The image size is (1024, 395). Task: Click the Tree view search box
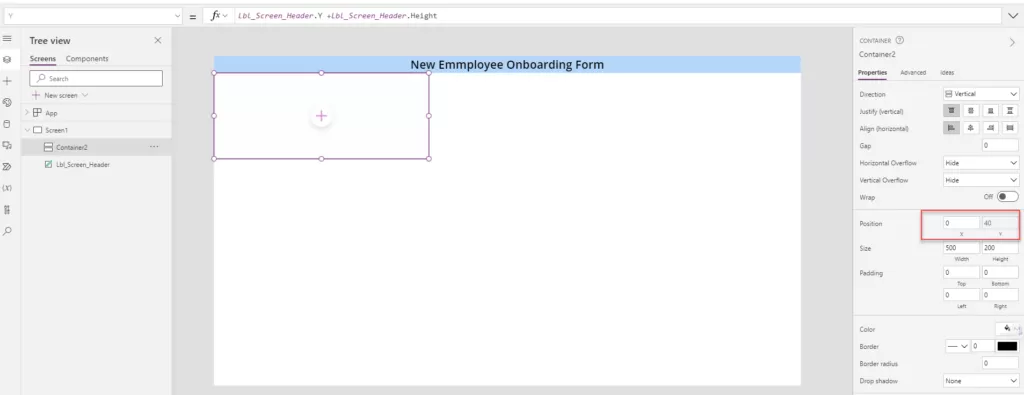96,78
